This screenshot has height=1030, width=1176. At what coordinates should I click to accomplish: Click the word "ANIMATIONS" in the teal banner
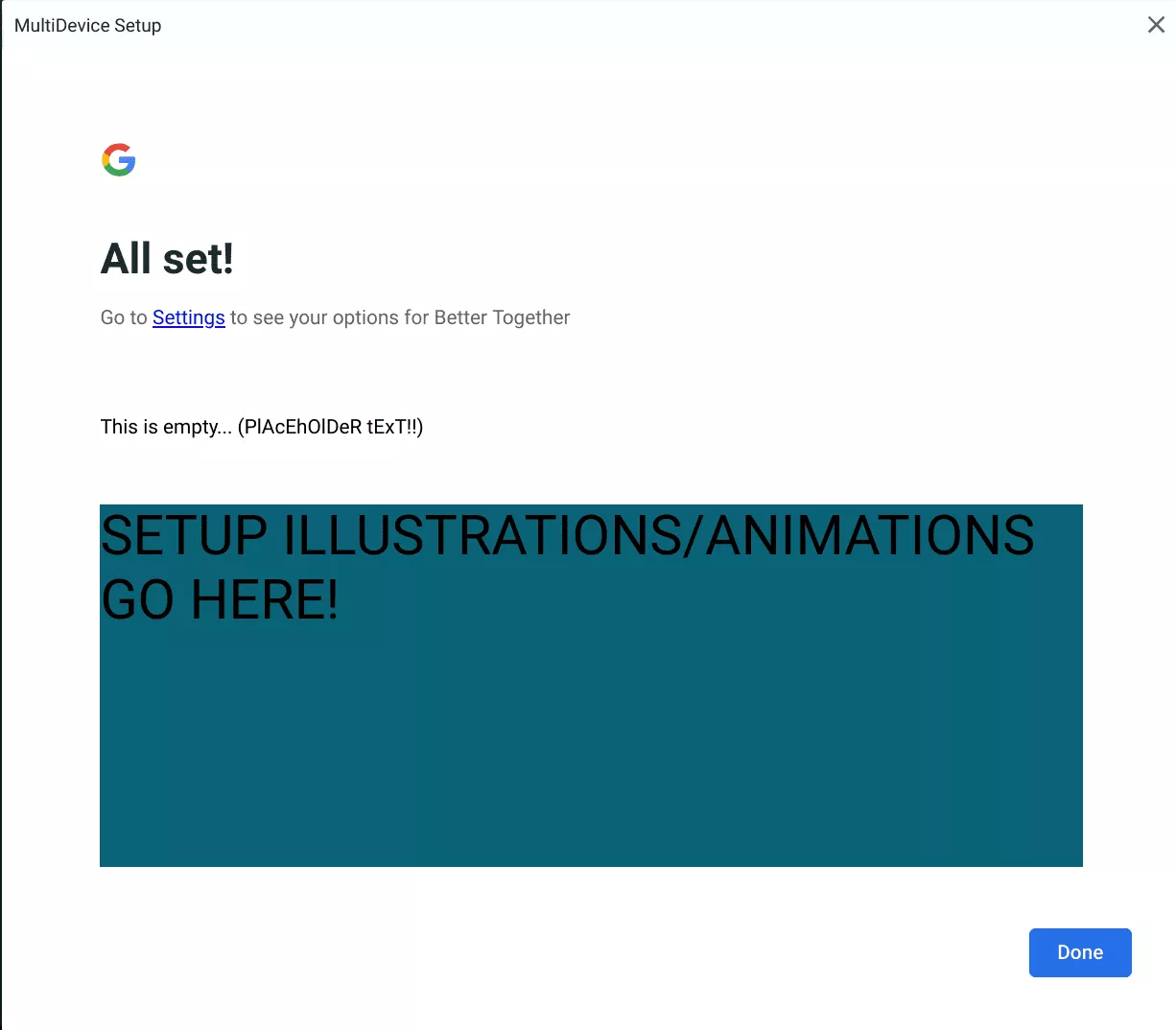click(871, 535)
